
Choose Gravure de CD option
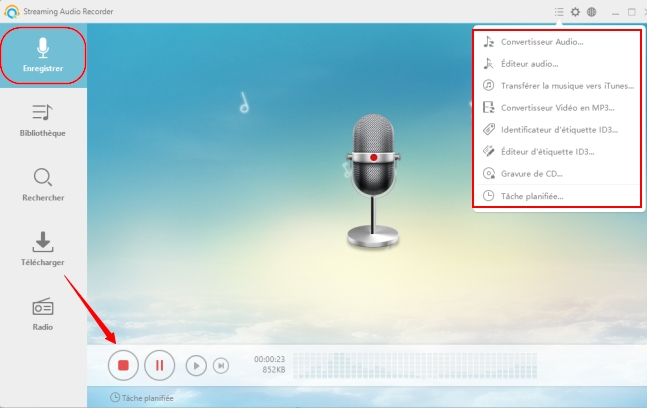(x=557, y=173)
